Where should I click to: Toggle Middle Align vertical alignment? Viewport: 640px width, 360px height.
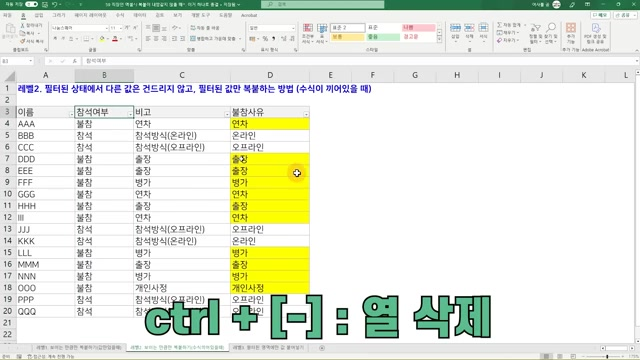(156, 28)
